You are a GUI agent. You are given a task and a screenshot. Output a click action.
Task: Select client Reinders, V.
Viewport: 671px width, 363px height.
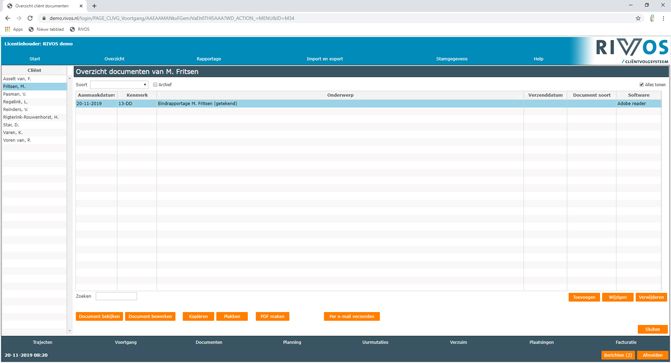coord(34,110)
